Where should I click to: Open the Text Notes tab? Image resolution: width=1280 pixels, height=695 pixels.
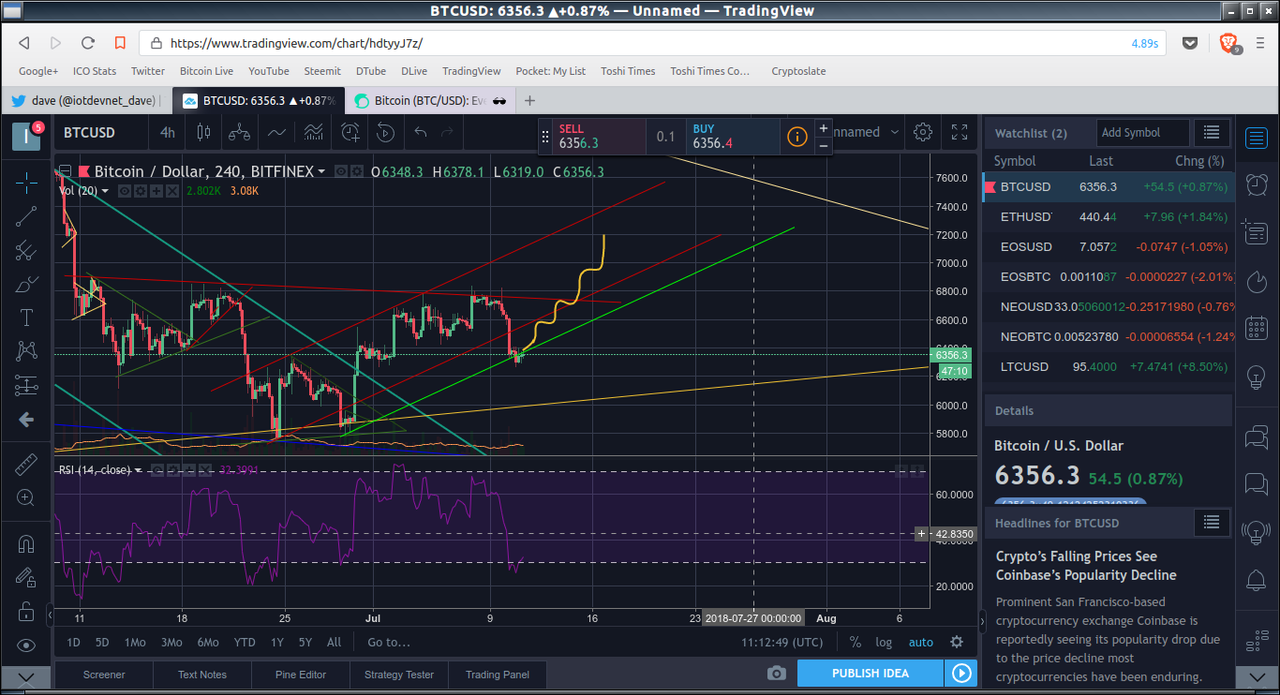pyautogui.click(x=202, y=674)
